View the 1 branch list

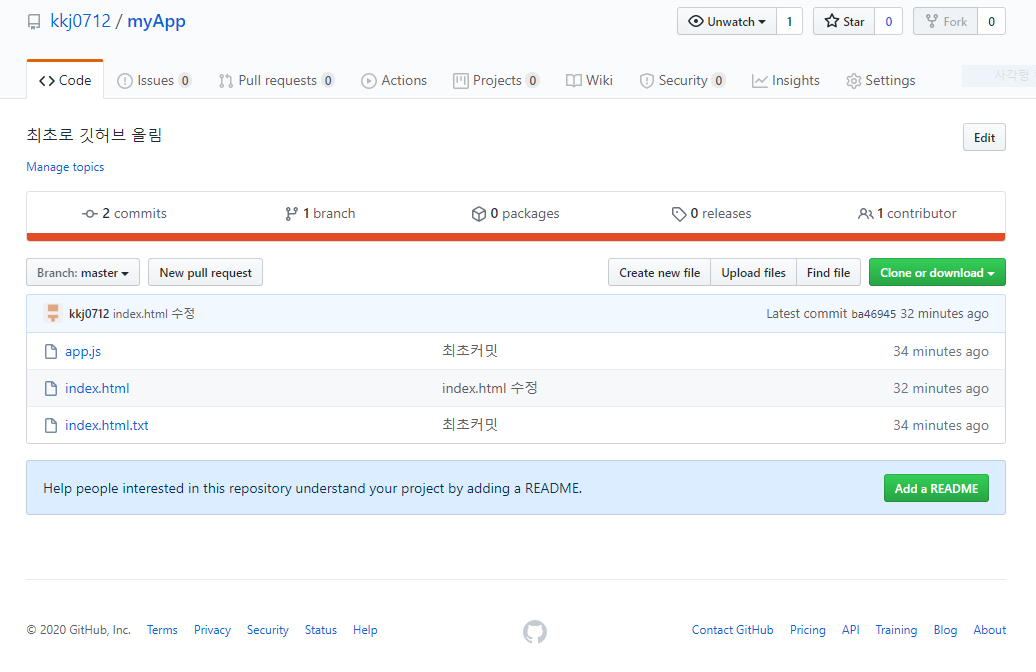tap(320, 213)
